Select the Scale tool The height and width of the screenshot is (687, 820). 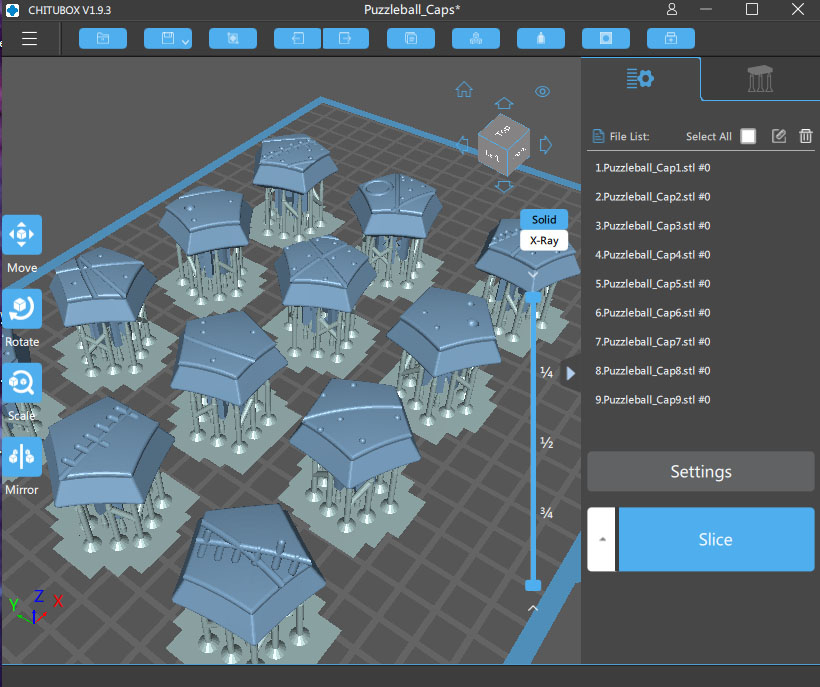(x=22, y=384)
